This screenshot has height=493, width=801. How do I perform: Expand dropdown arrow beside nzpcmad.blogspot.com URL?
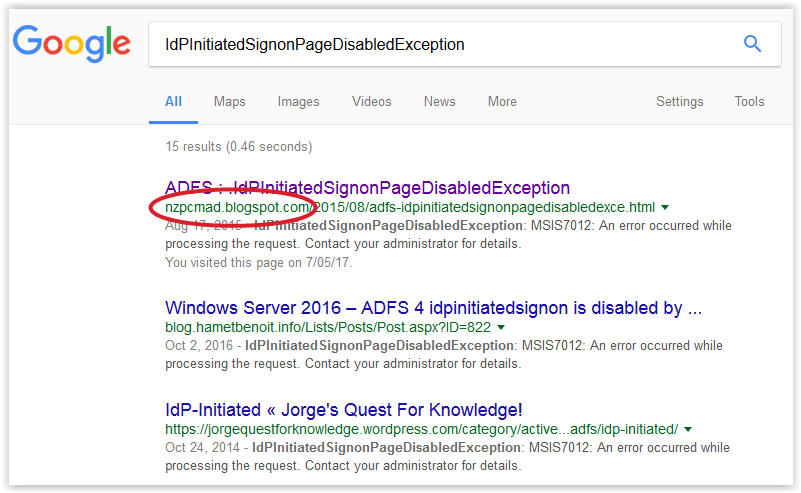pos(665,207)
